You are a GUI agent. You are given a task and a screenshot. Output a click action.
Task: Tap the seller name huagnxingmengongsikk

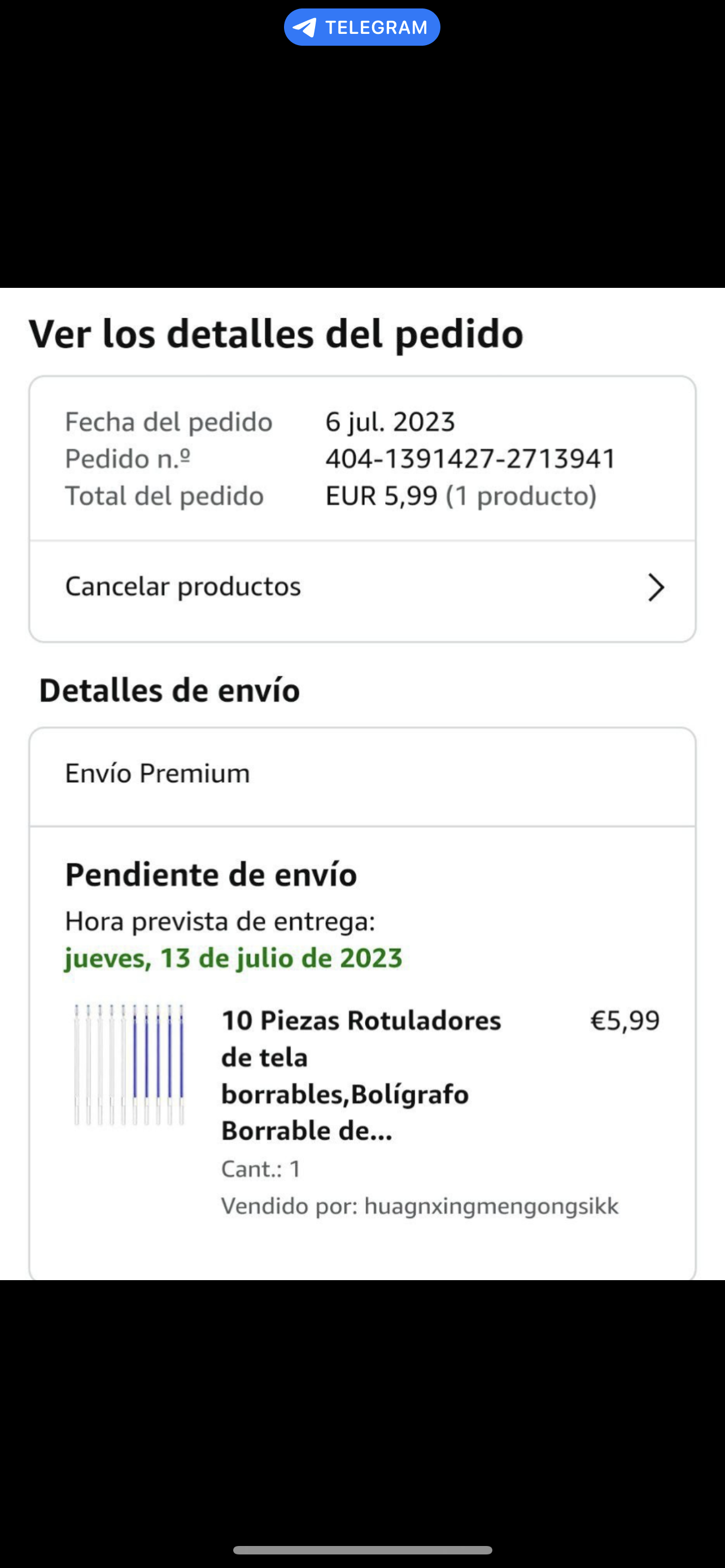tap(491, 1206)
